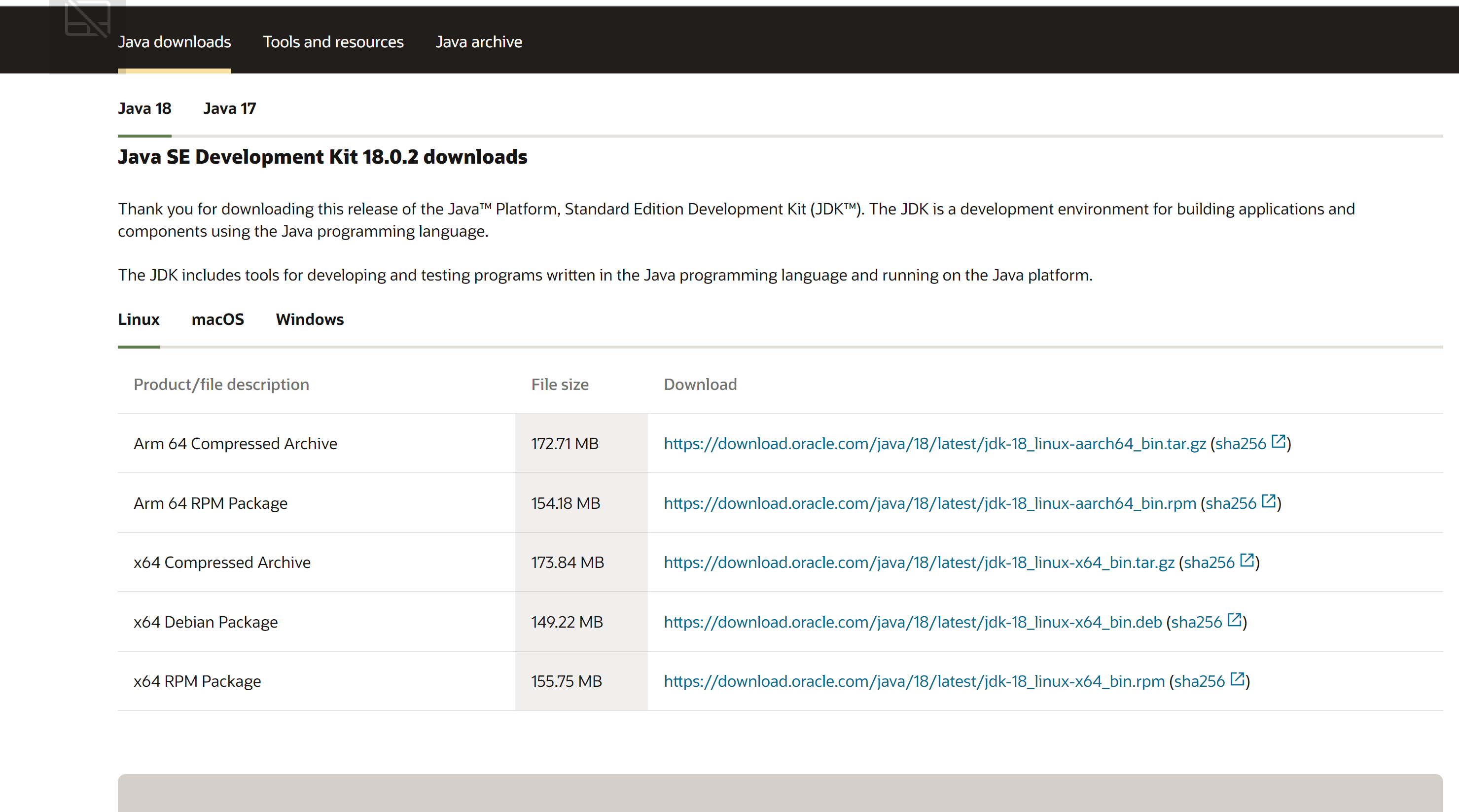The height and width of the screenshot is (812, 1459).
Task: Click external-link icon in x64 Compressed Archive row
Action: click(1246, 560)
